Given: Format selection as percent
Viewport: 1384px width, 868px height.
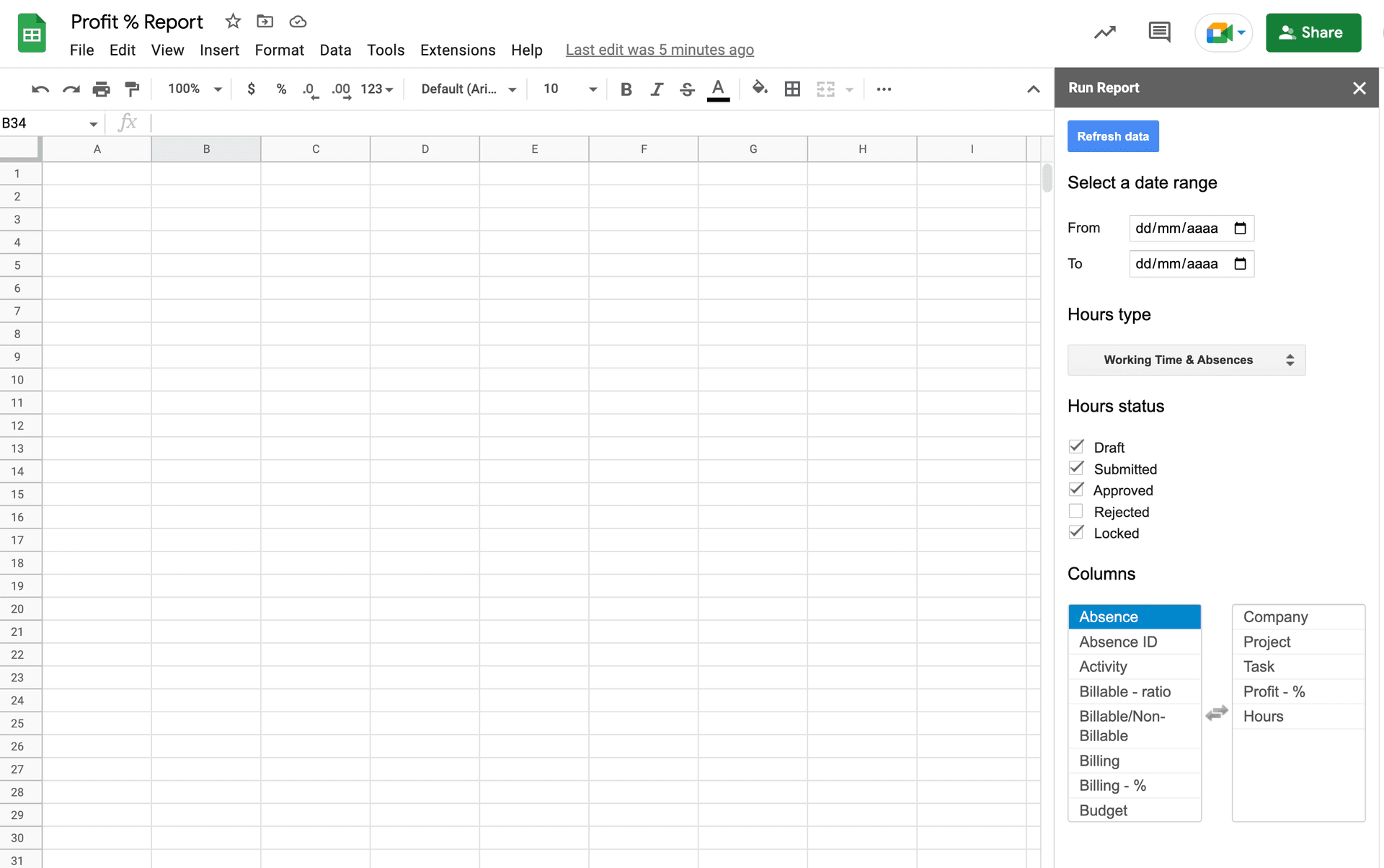Looking at the screenshot, I should tap(280, 89).
